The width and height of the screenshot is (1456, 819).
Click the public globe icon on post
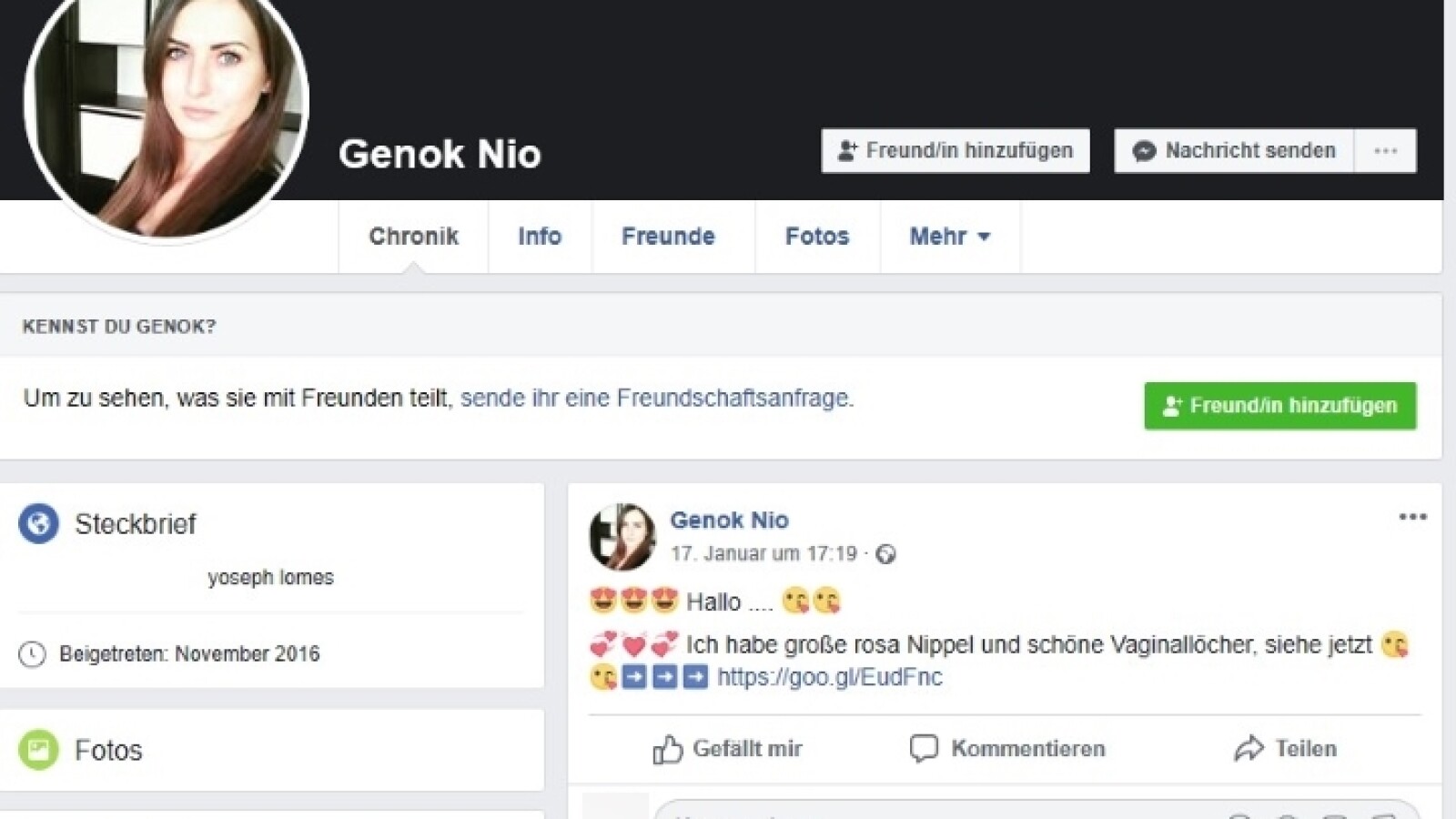pyautogui.click(x=885, y=554)
